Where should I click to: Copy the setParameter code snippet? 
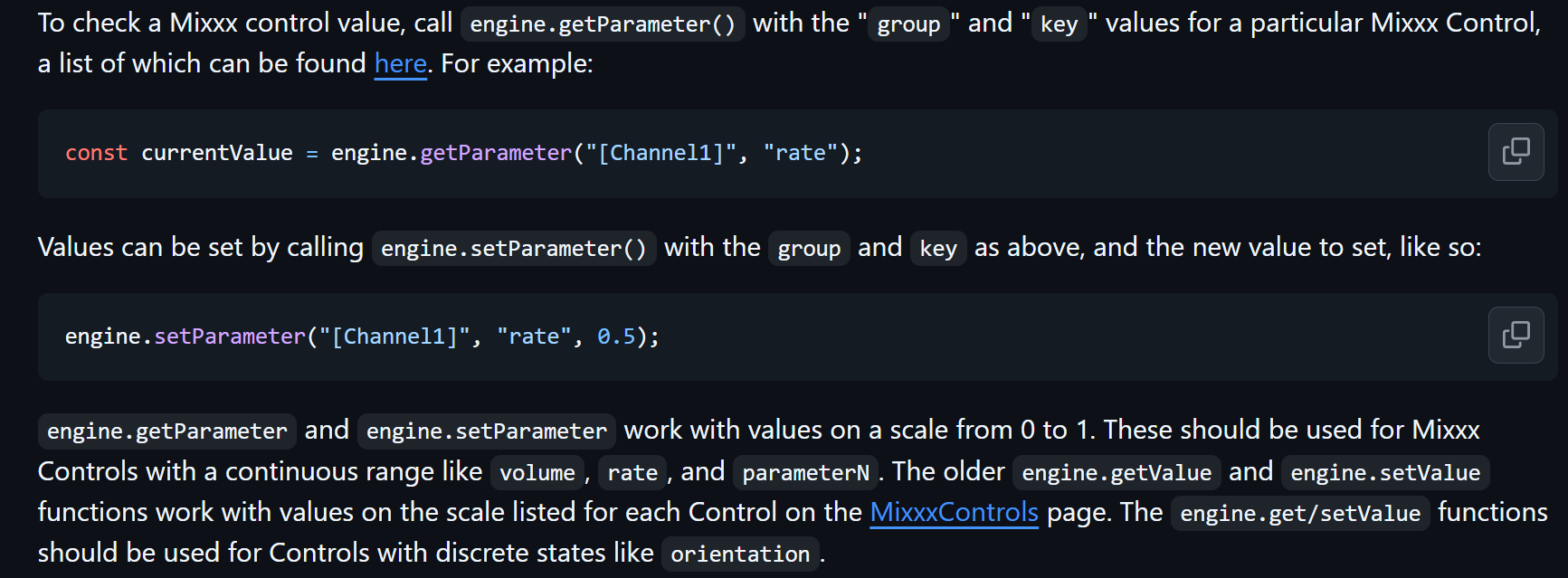point(1516,335)
